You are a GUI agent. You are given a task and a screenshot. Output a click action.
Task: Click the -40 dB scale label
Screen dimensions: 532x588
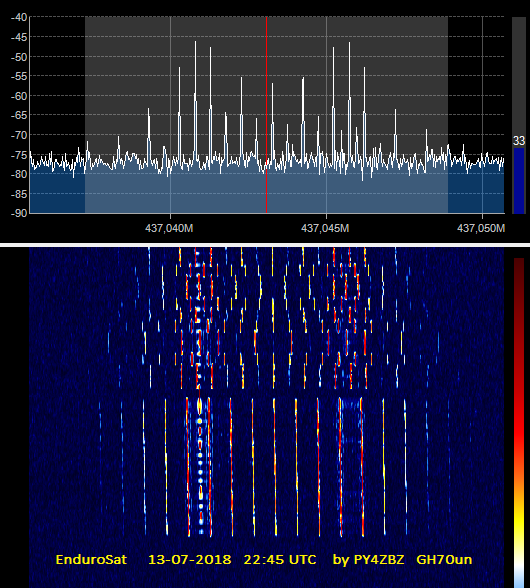point(19,17)
